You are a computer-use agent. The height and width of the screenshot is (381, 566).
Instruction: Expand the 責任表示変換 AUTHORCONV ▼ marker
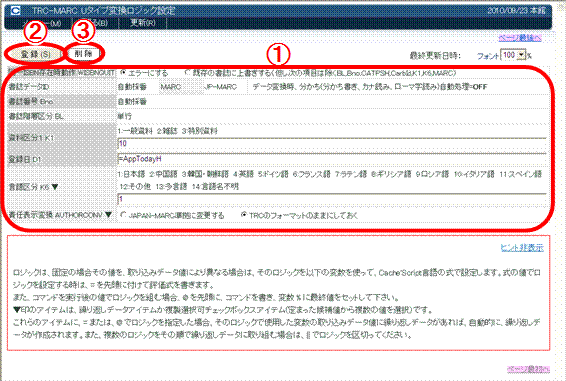pos(108,215)
